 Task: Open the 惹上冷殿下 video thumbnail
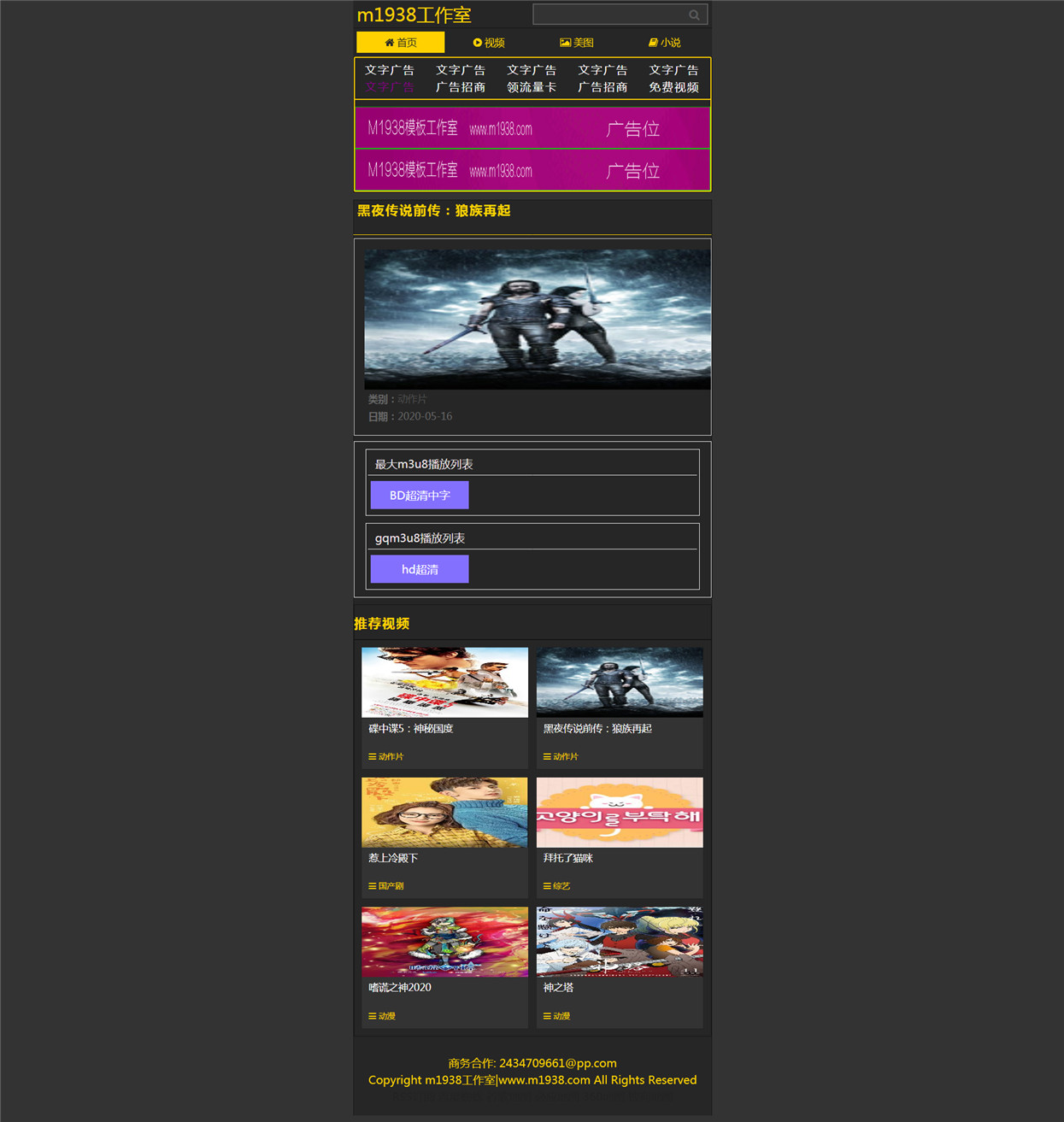444,813
